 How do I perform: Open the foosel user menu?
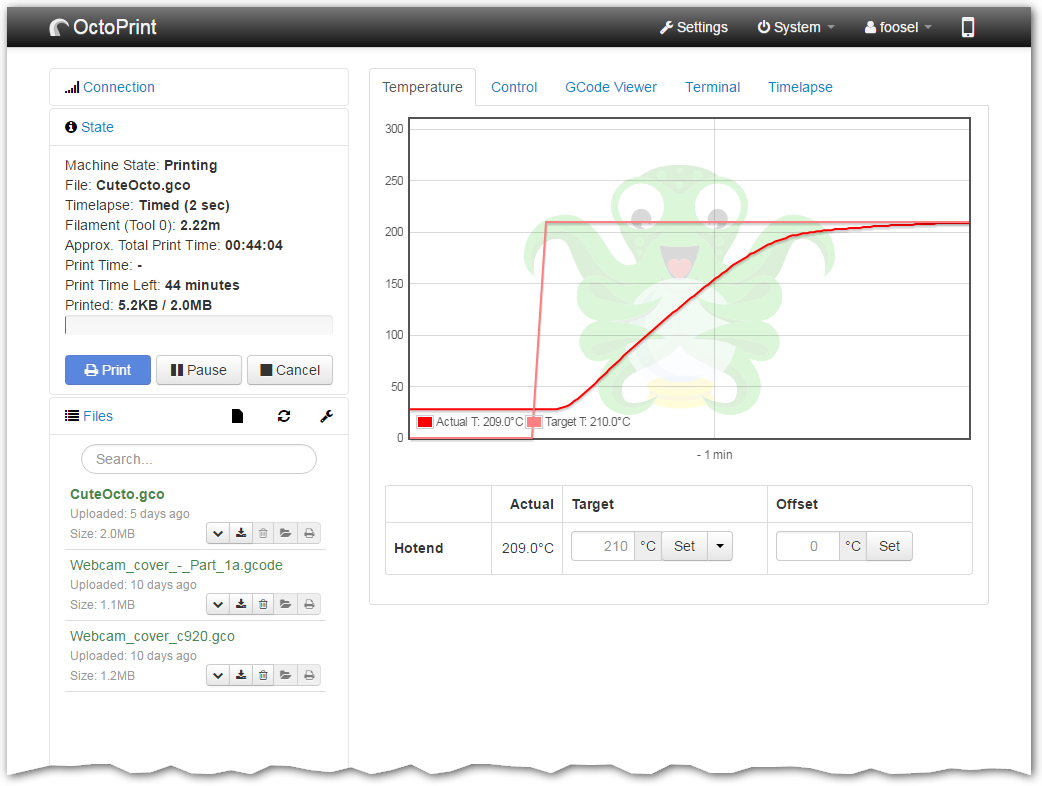tap(896, 27)
